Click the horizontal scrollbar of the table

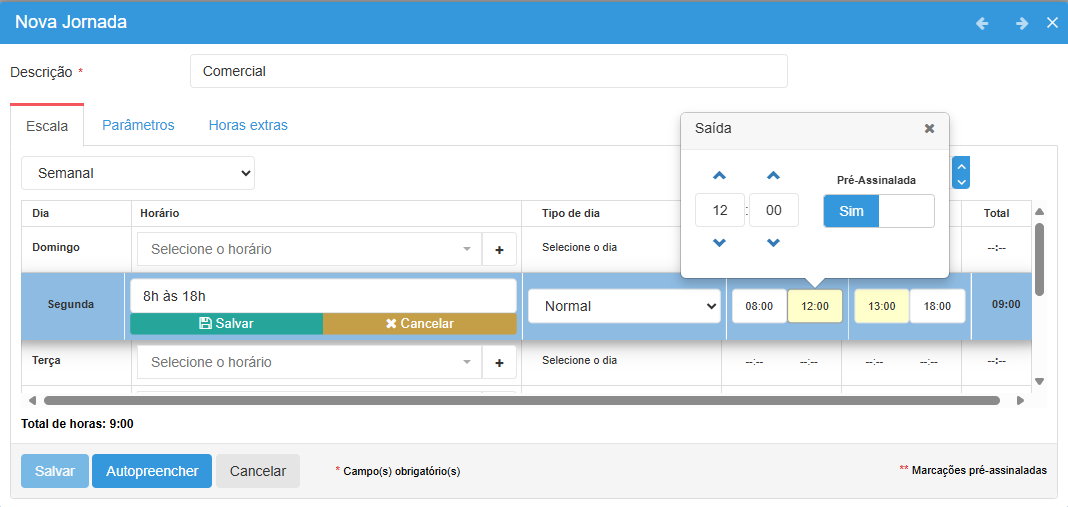(520, 400)
